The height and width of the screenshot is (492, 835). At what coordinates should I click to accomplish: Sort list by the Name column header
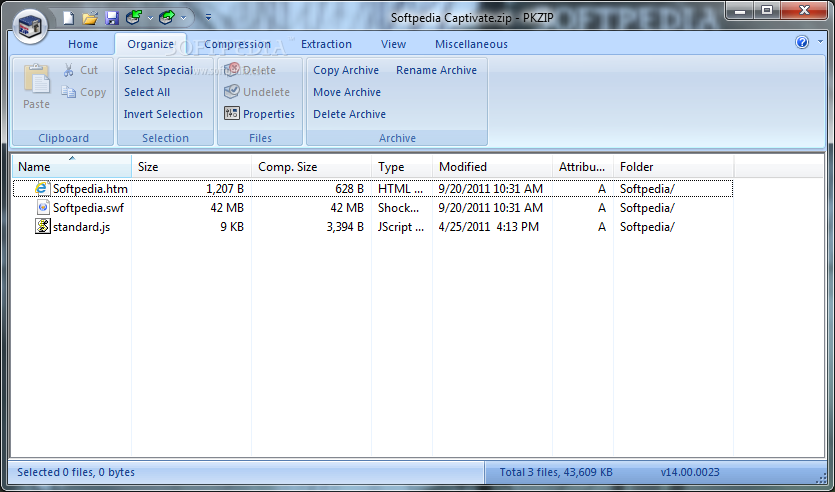72,167
